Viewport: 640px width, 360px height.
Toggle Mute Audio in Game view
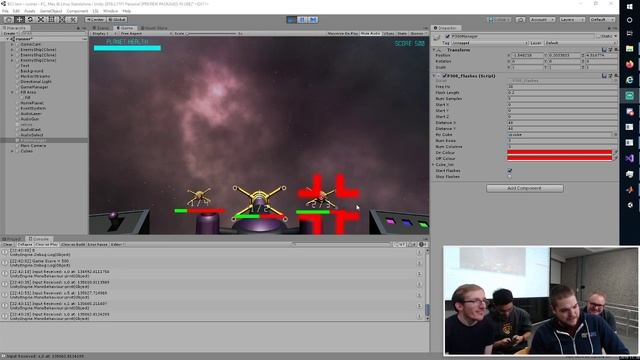pyautogui.click(x=370, y=33)
